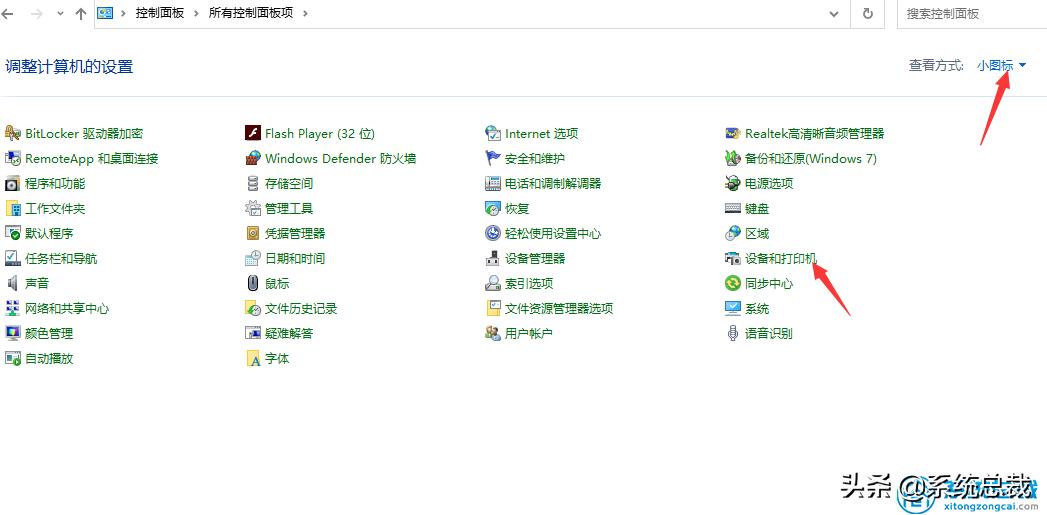
Task: Open the 网络和共享中心 link text
Action: [67, 309]
